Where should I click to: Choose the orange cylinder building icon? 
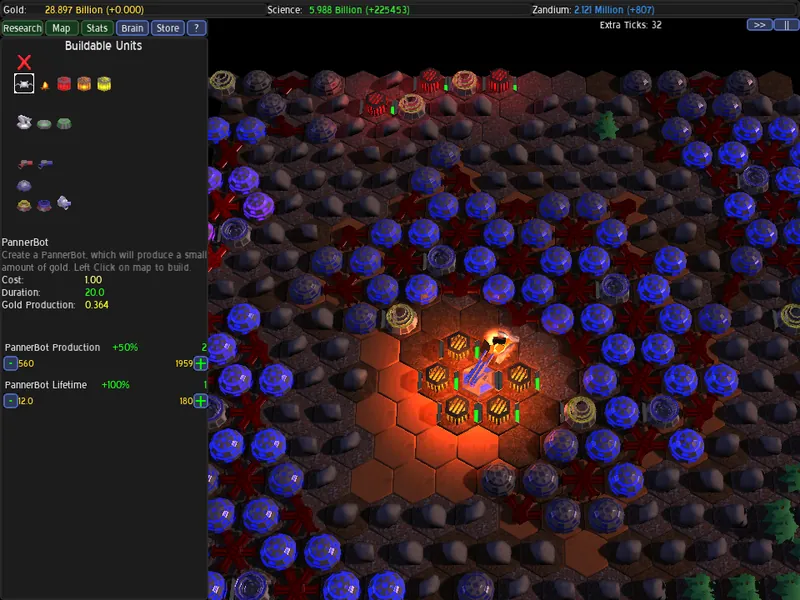[84, 84]
